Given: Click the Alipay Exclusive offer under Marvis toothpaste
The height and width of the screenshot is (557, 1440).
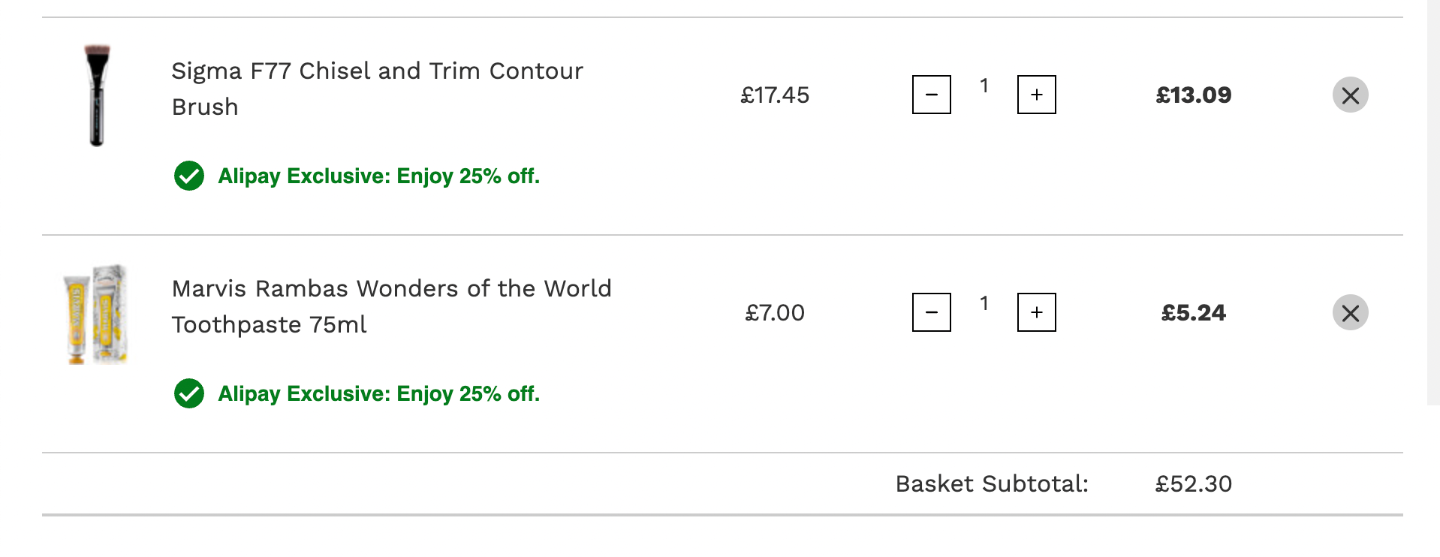Looking at the screenshot, I should click(379, 394).
